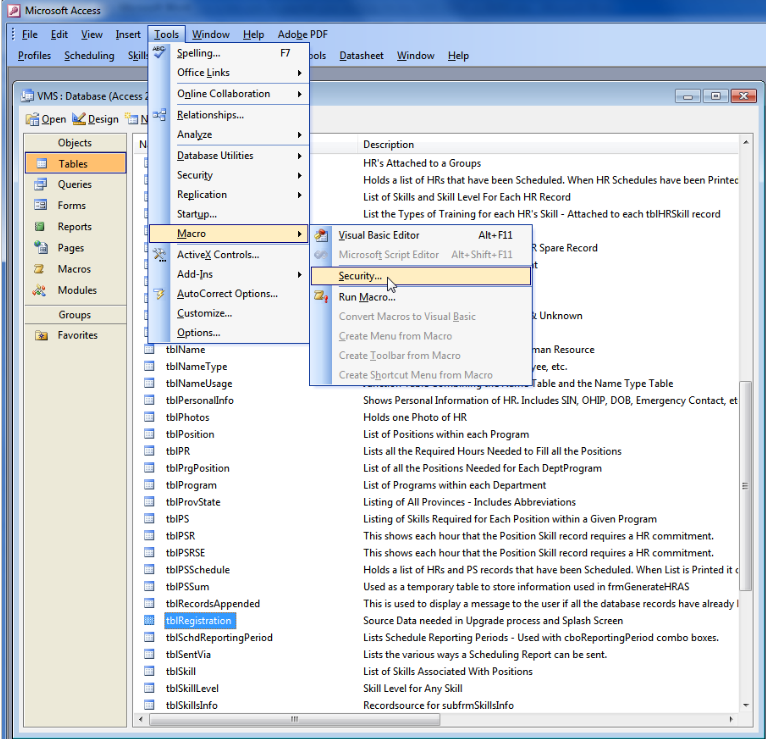Choose Run Macro... menu item
Viewport: 766px width, 739px height.
(421, 297)
